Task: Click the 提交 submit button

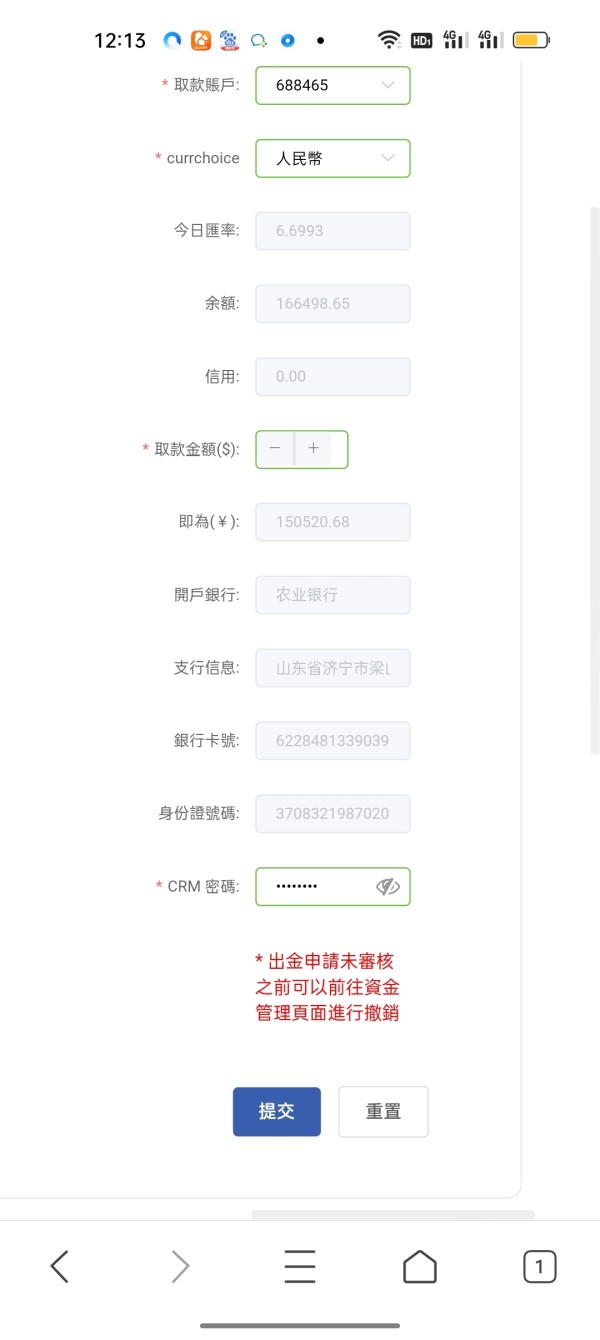Action: click(277, 1112)
